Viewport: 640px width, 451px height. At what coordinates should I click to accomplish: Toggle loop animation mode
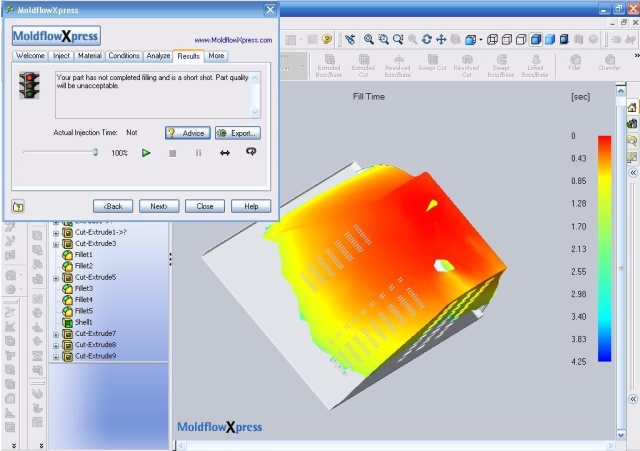[251, 152]
